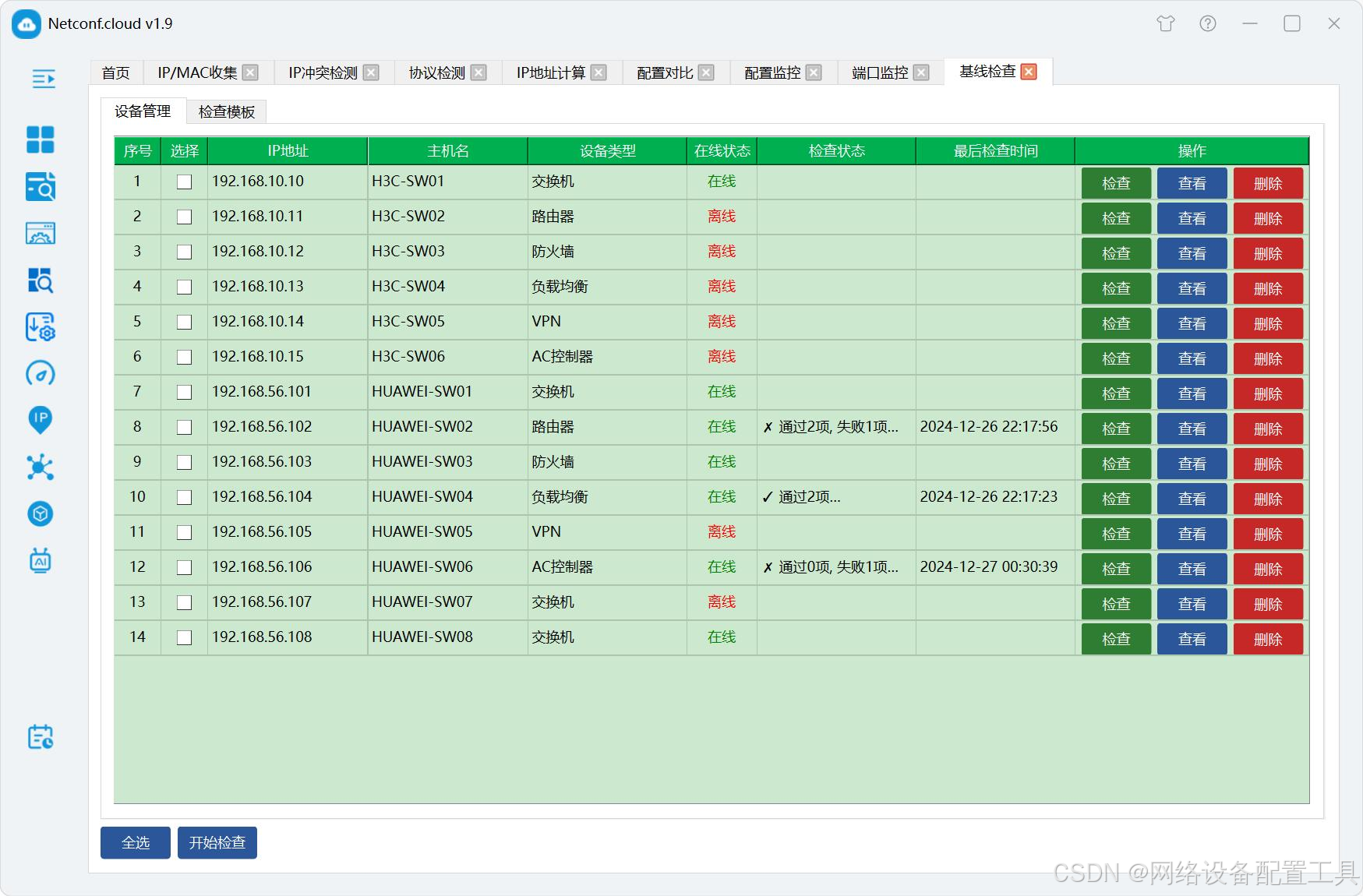Open the help question mark icon
The height and width of the screenshot is (896, 1363).
coord(1208,23)
